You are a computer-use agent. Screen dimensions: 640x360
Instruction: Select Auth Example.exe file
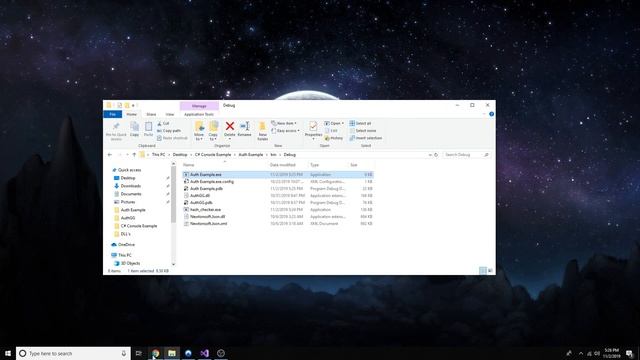click(278, 174)
